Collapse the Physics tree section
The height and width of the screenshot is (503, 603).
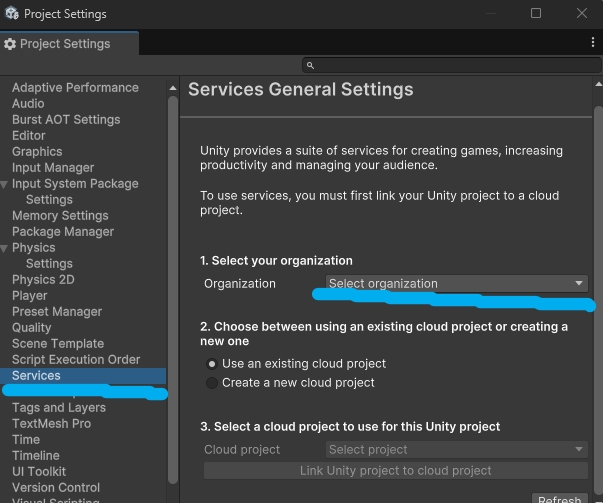(5, 248)
